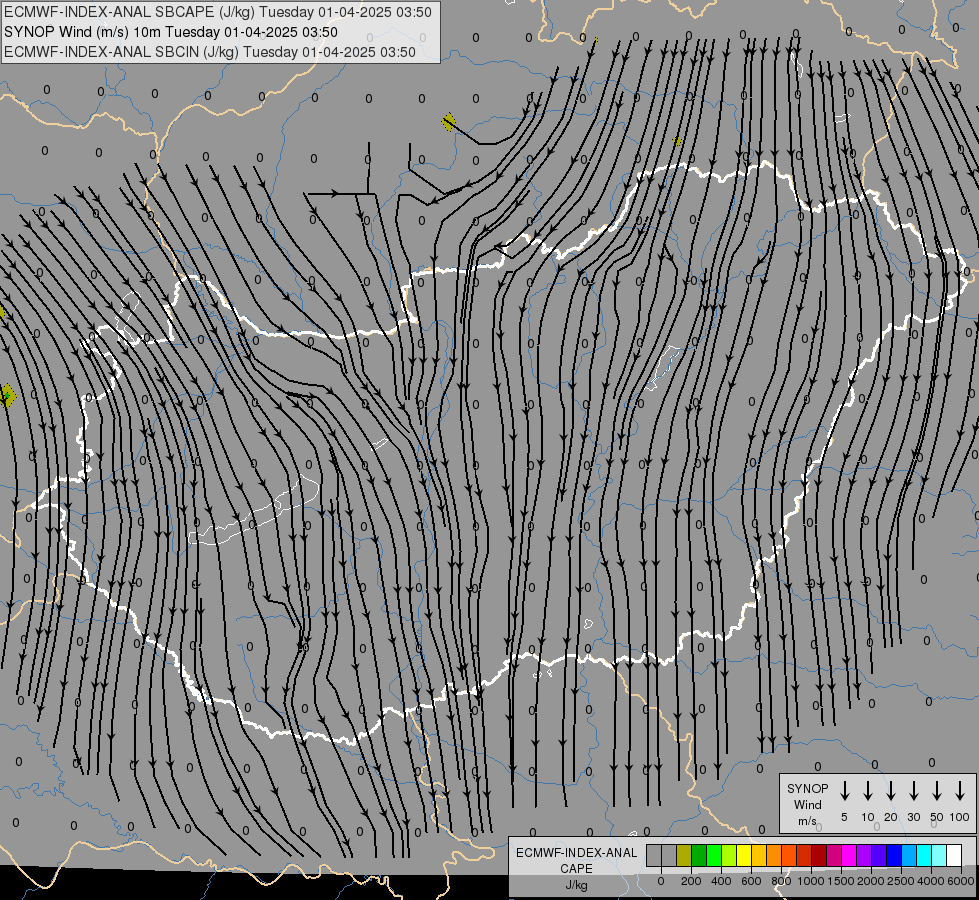Select the dark maroon swatch right of 1000 tick
The width and height of the screenshot is (979, 900).
(819, 855)
